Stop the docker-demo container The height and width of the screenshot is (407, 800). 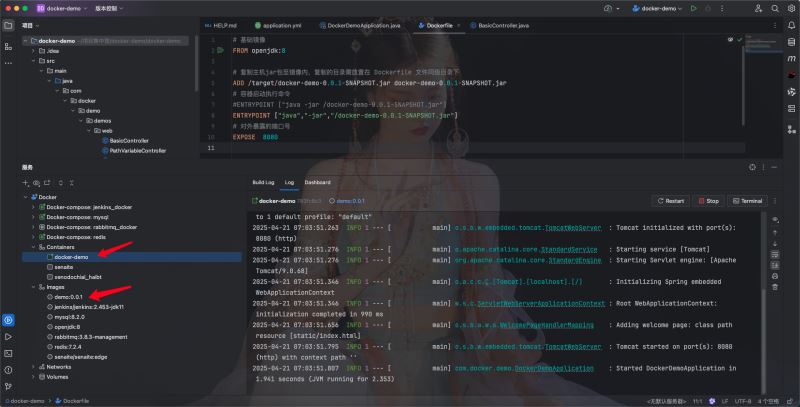point(708,201)
